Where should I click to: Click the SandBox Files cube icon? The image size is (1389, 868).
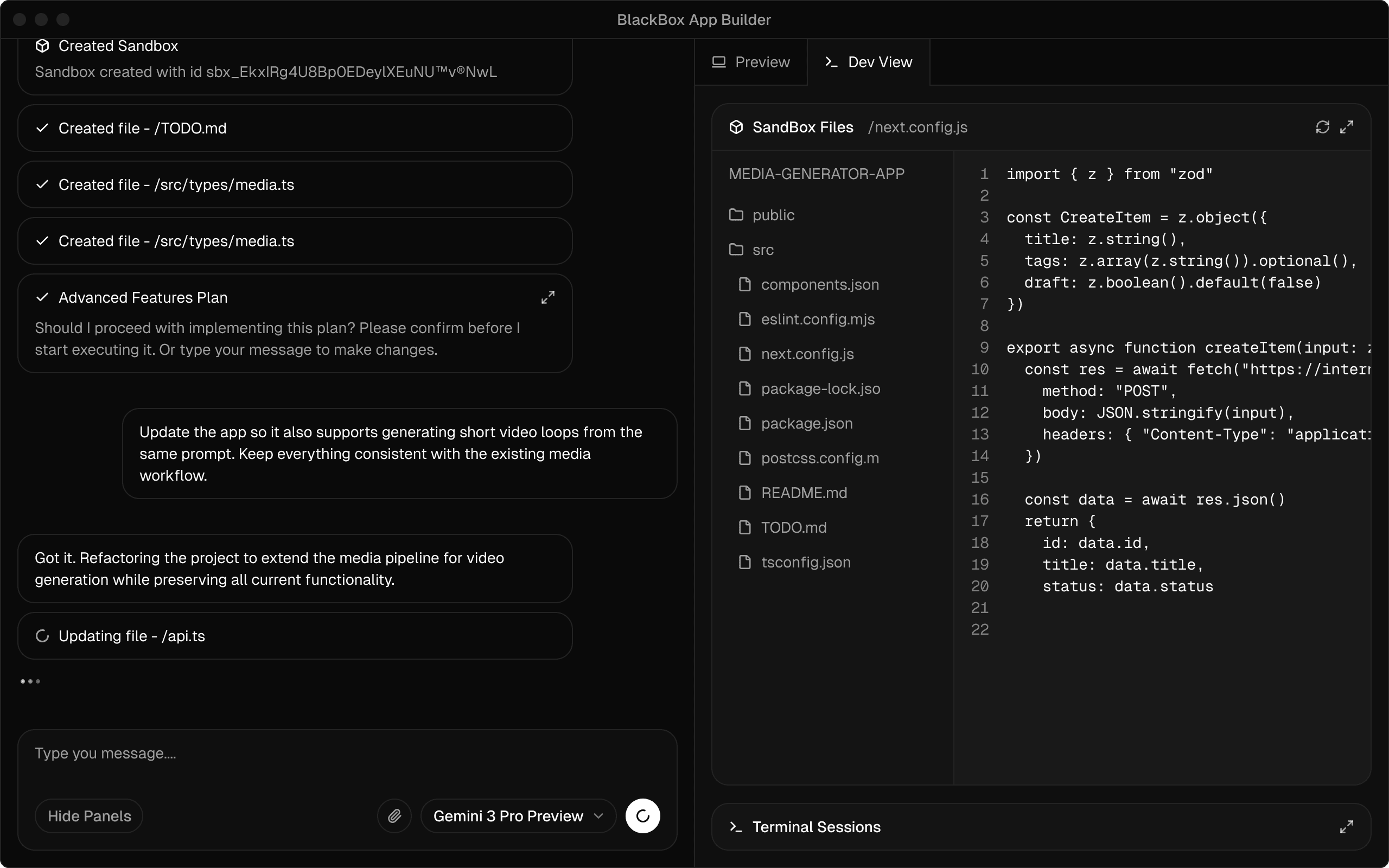pyautogui.click(x=736, y=127)
